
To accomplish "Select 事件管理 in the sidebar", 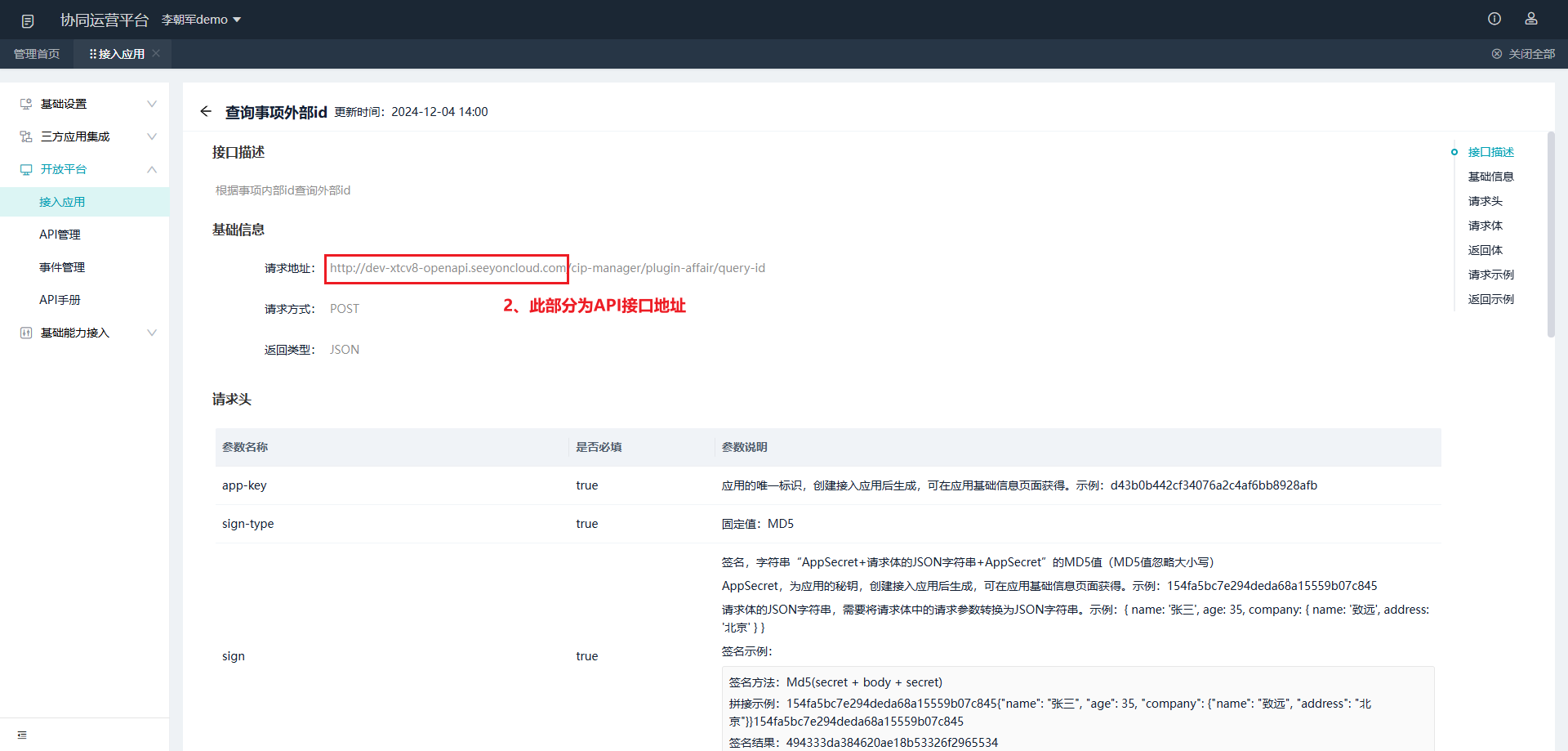I will point(62,267).
